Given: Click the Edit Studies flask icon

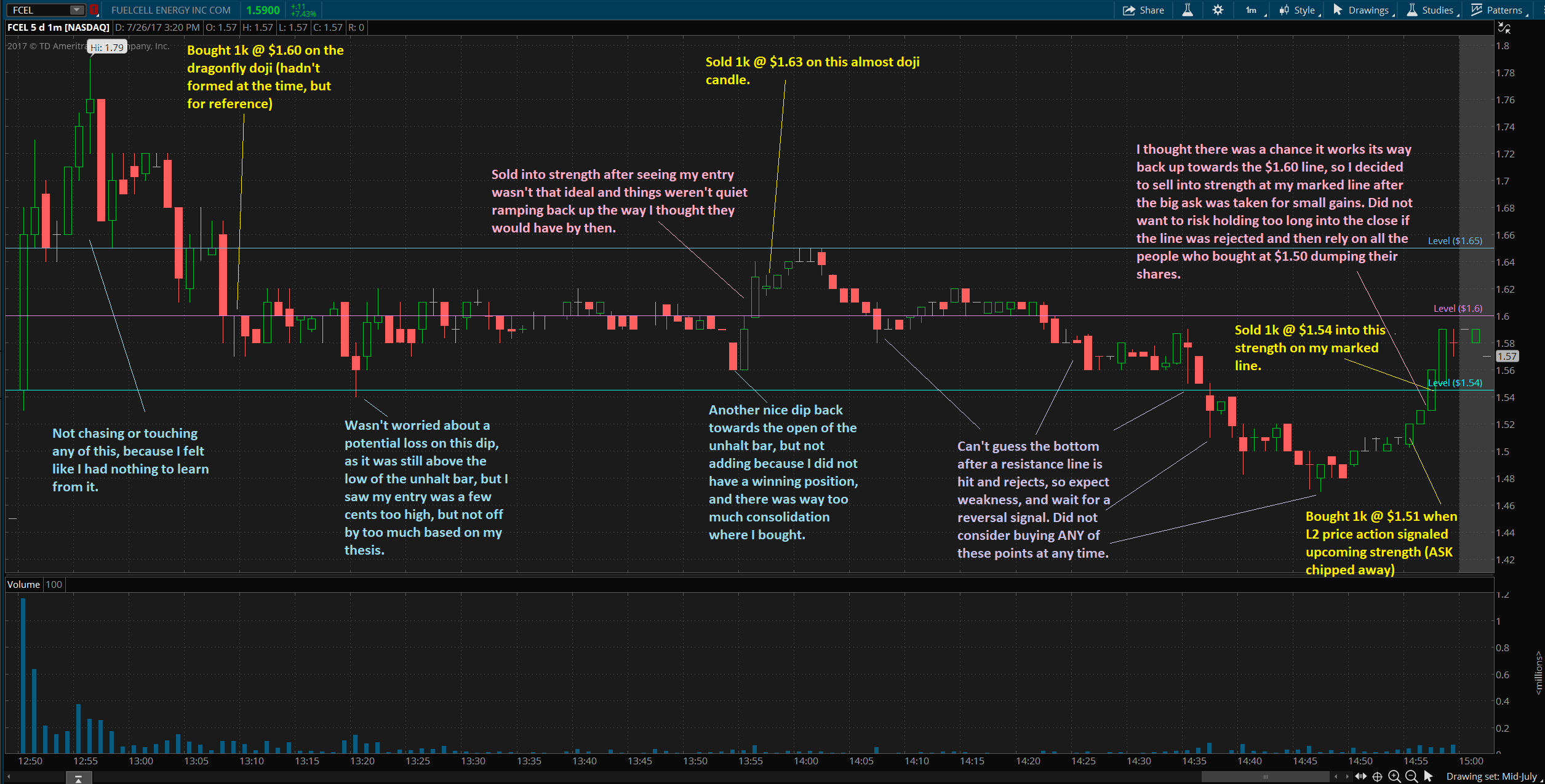Looking at the screenshot, I should (1188, 10).
